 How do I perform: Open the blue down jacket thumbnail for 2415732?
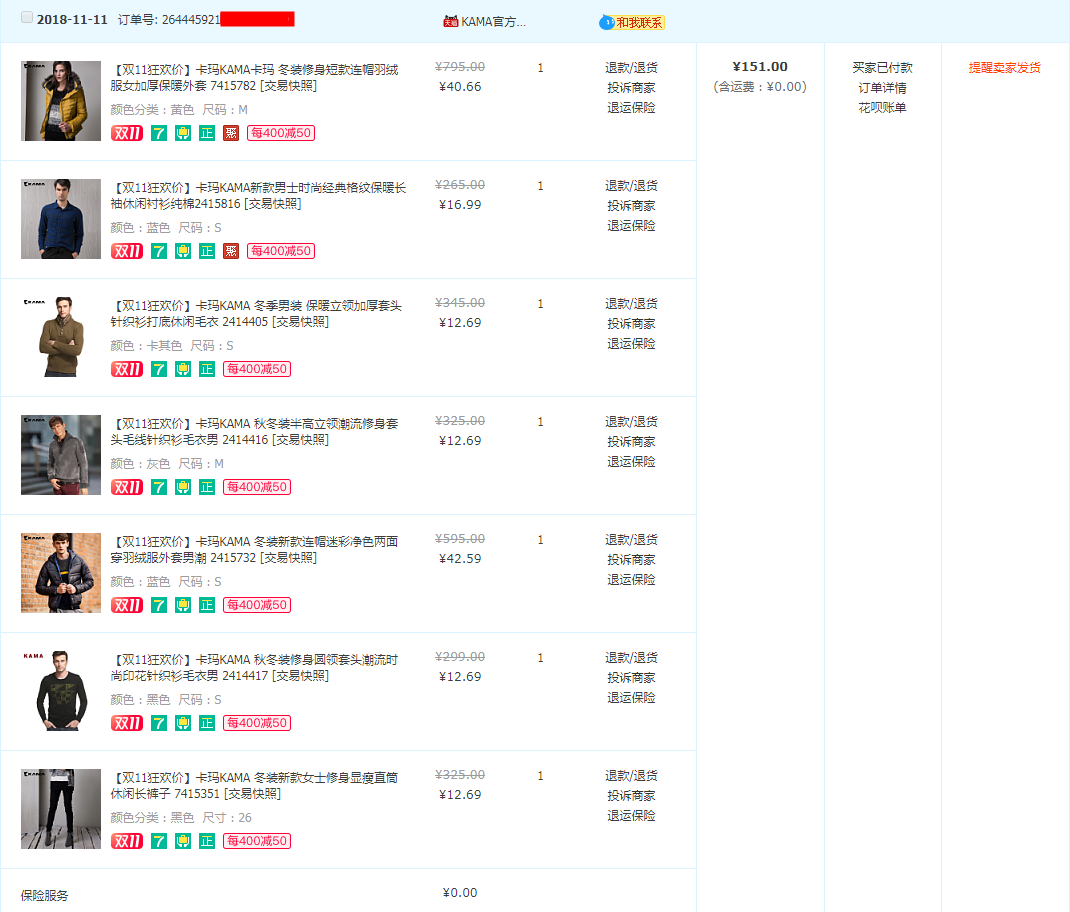coord(61,573)
